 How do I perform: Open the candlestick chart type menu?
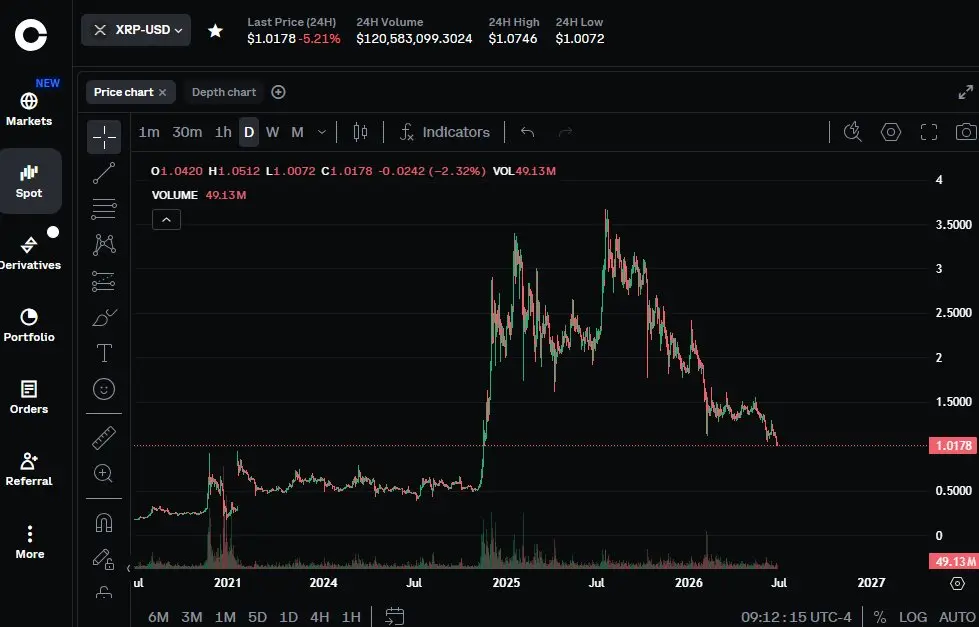[x=360, y=132]
